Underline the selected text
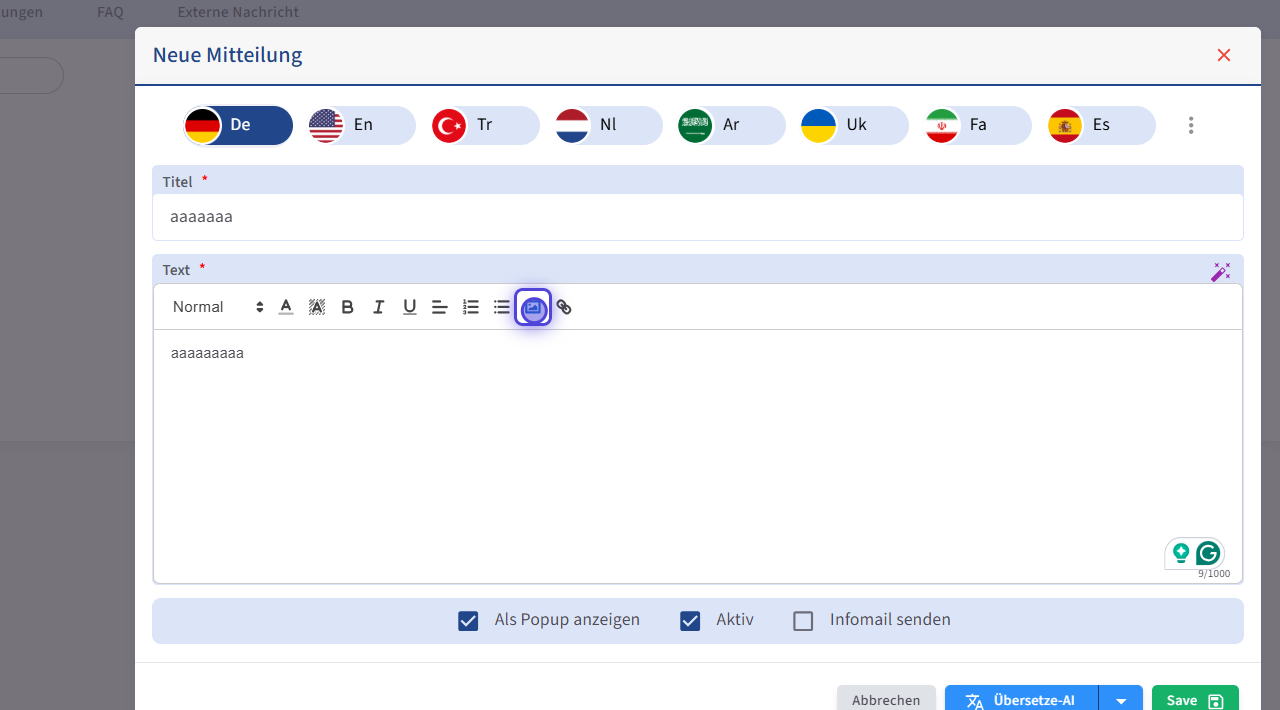The height and width of the screenshot is (710, 1280). pos(409,307)
